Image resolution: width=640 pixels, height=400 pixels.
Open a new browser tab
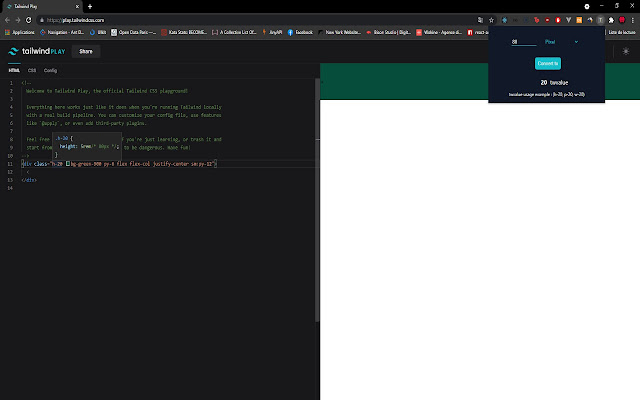tap(90, 7)
